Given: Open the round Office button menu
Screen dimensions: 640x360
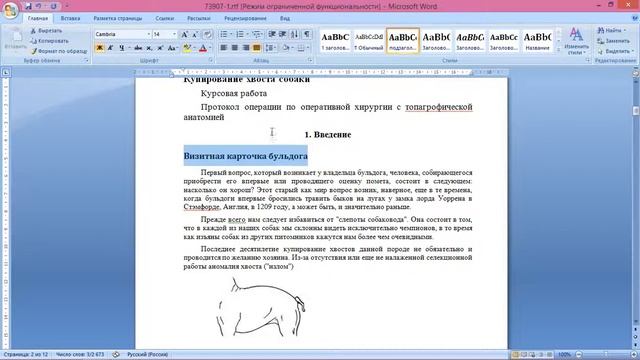Looking at the screenshot, I should [11, 10].
